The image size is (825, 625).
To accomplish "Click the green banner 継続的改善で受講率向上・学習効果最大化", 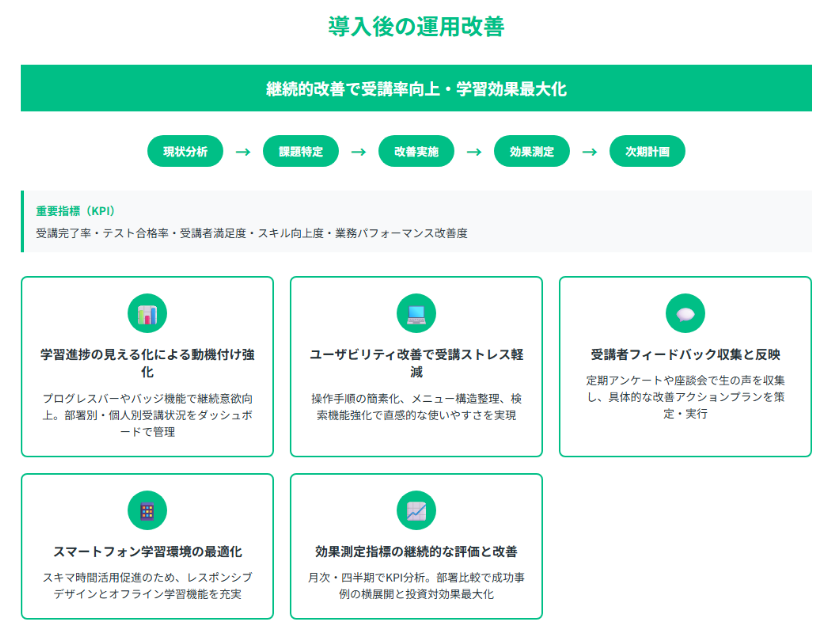I will click(416, 89).
